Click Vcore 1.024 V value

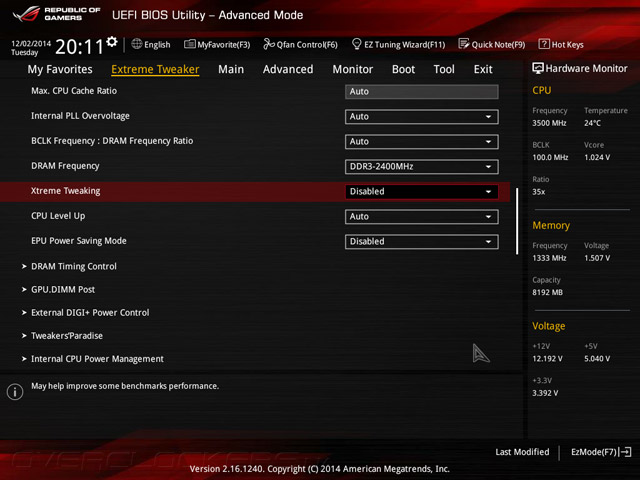tap(597, 158)
